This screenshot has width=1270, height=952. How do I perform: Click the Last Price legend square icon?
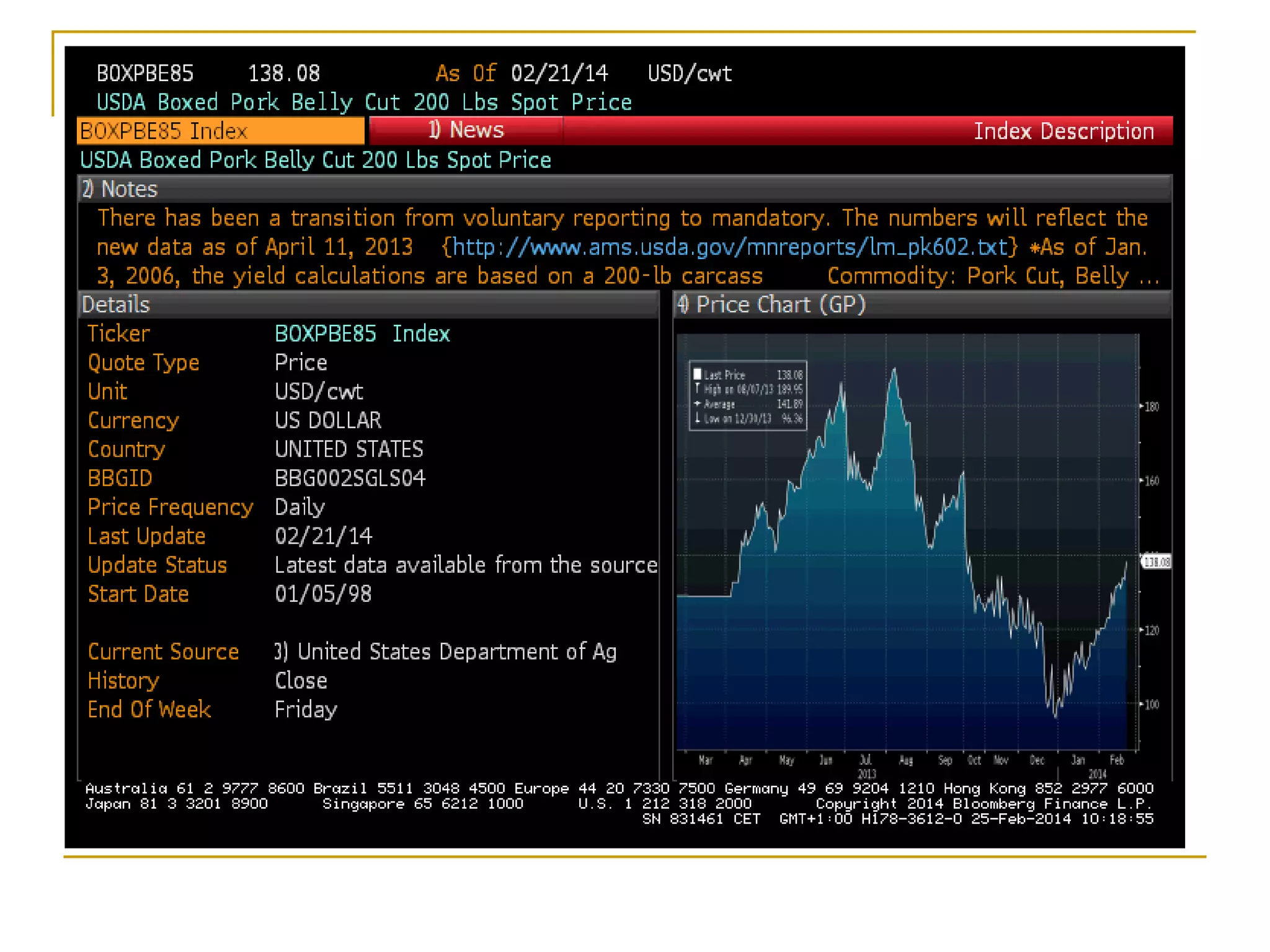[697, 374]
